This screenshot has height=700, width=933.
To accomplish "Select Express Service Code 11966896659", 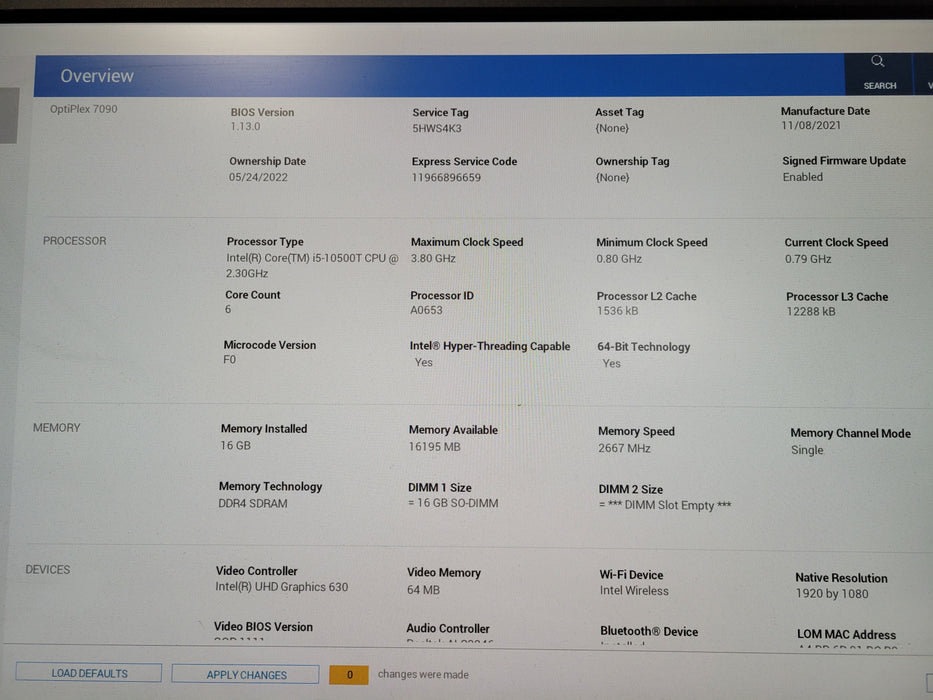I will pos(446,177).
